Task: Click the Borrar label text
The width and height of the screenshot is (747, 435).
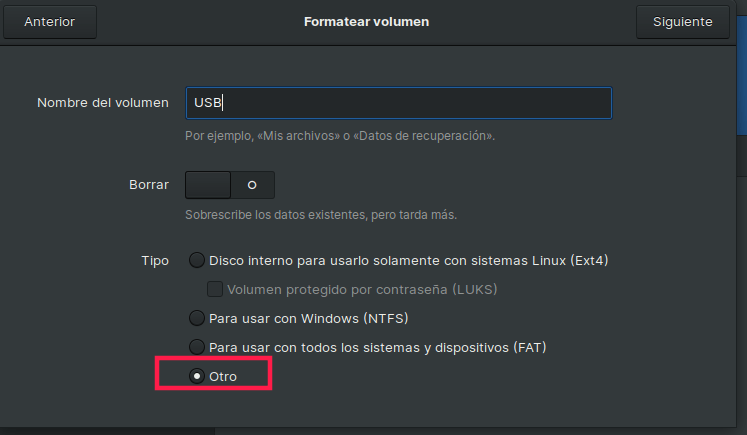Action: point(149,185)
